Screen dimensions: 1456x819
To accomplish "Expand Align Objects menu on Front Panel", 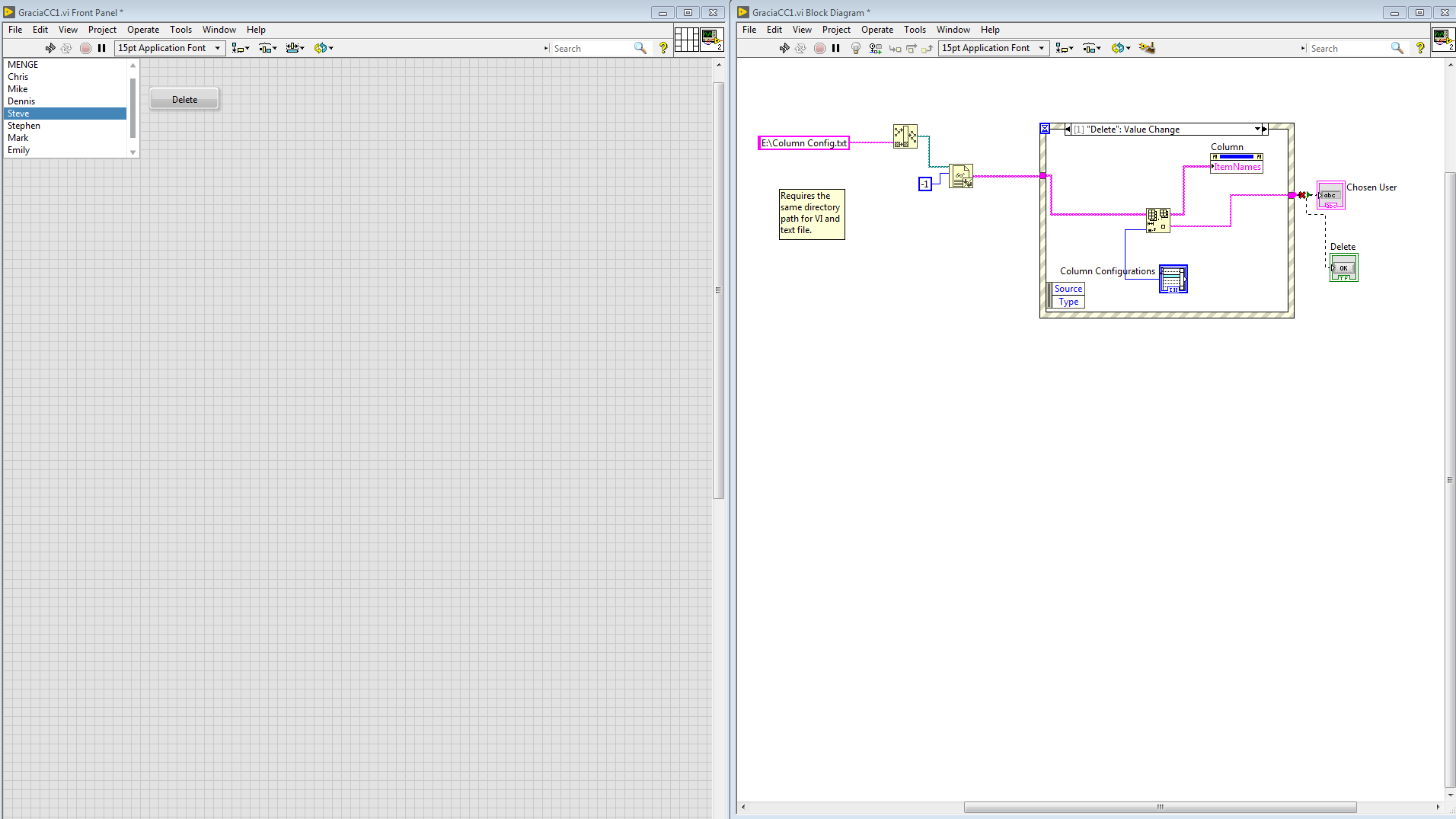I will click(x=241, y=48).
